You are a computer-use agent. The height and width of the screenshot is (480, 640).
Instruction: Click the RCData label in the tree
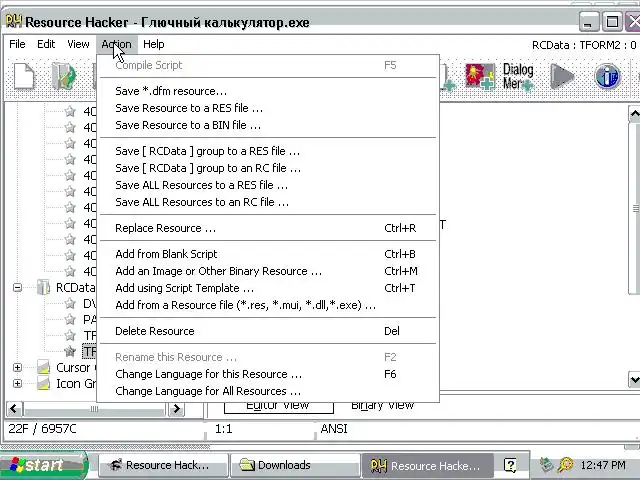75,287
